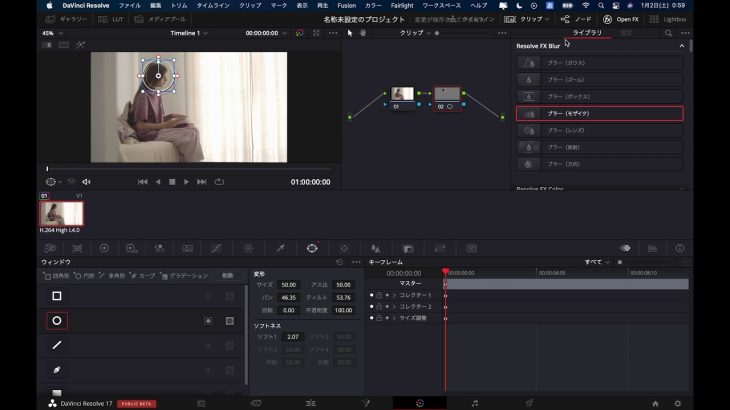Open the Color Match palette icon
Viewport: 730px width, 410px height.
[77, 249]
